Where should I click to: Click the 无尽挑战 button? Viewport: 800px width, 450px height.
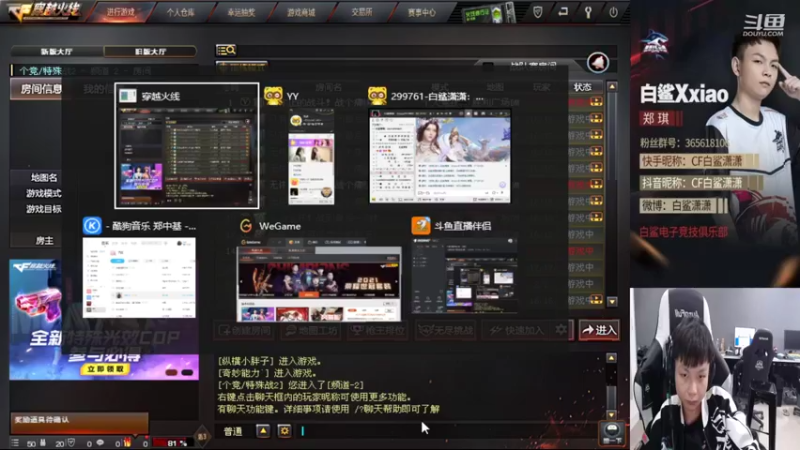[445, 331]
